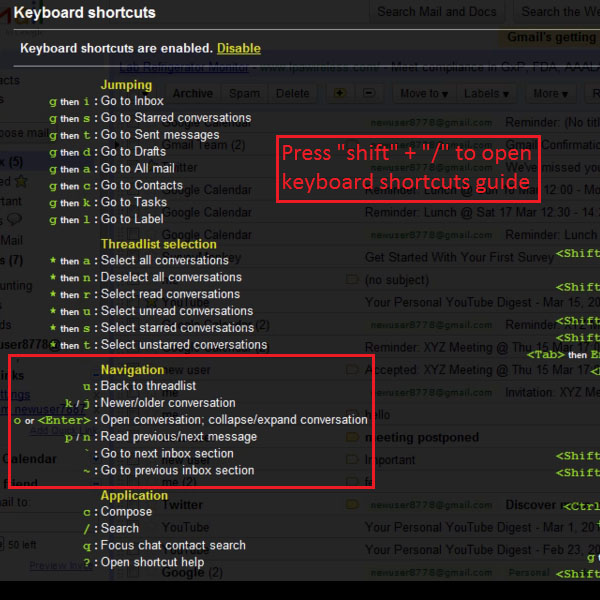Click the Go to next inbox section row
Viewport: 600px width, 600px height.
click(x=158, y=453)
